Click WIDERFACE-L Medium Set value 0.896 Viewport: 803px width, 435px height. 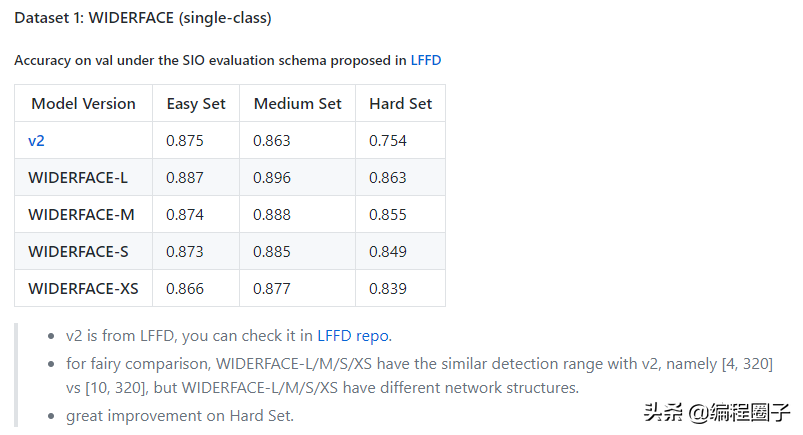point(272,178)
